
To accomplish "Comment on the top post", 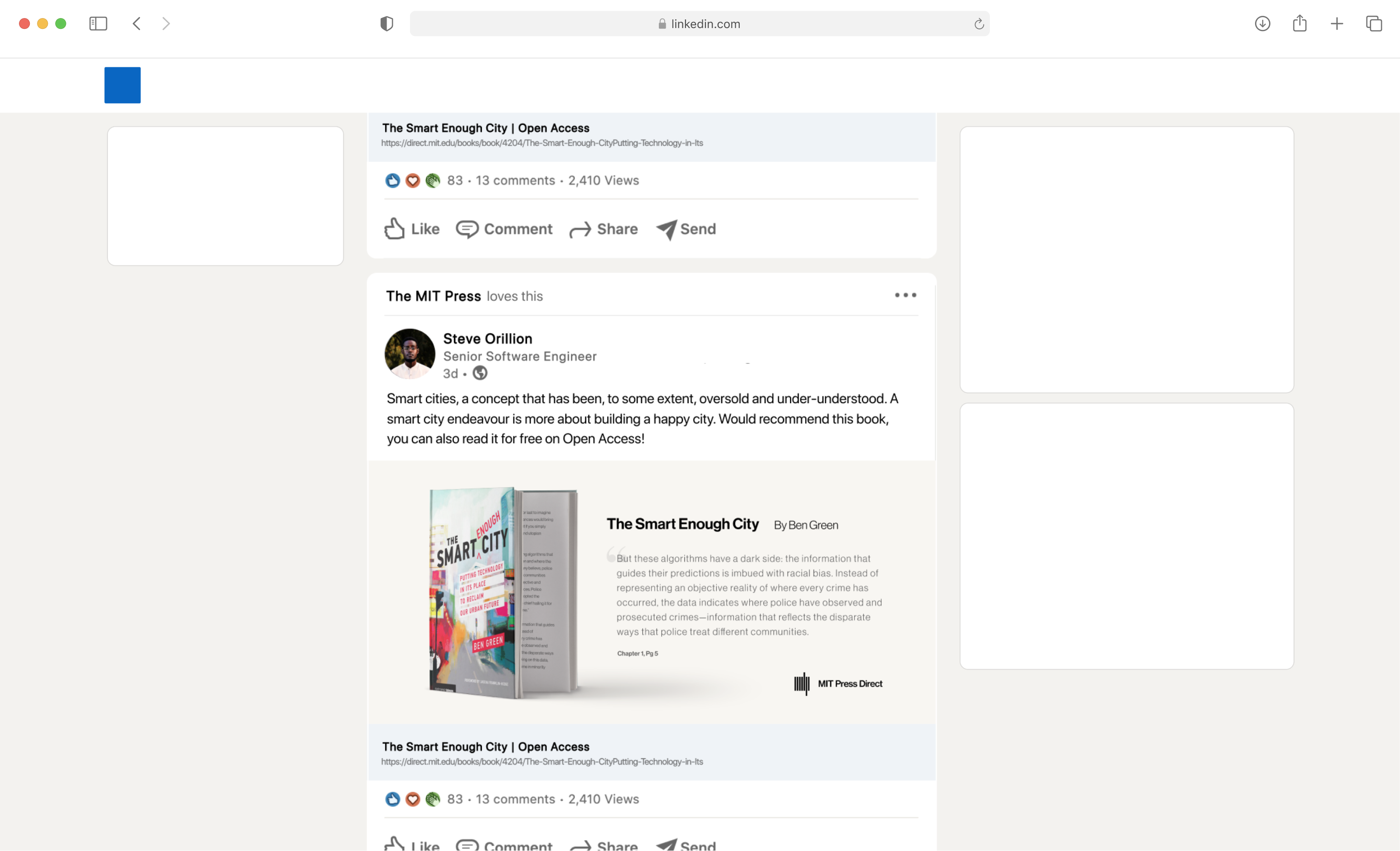I will [x=504, y=229].
